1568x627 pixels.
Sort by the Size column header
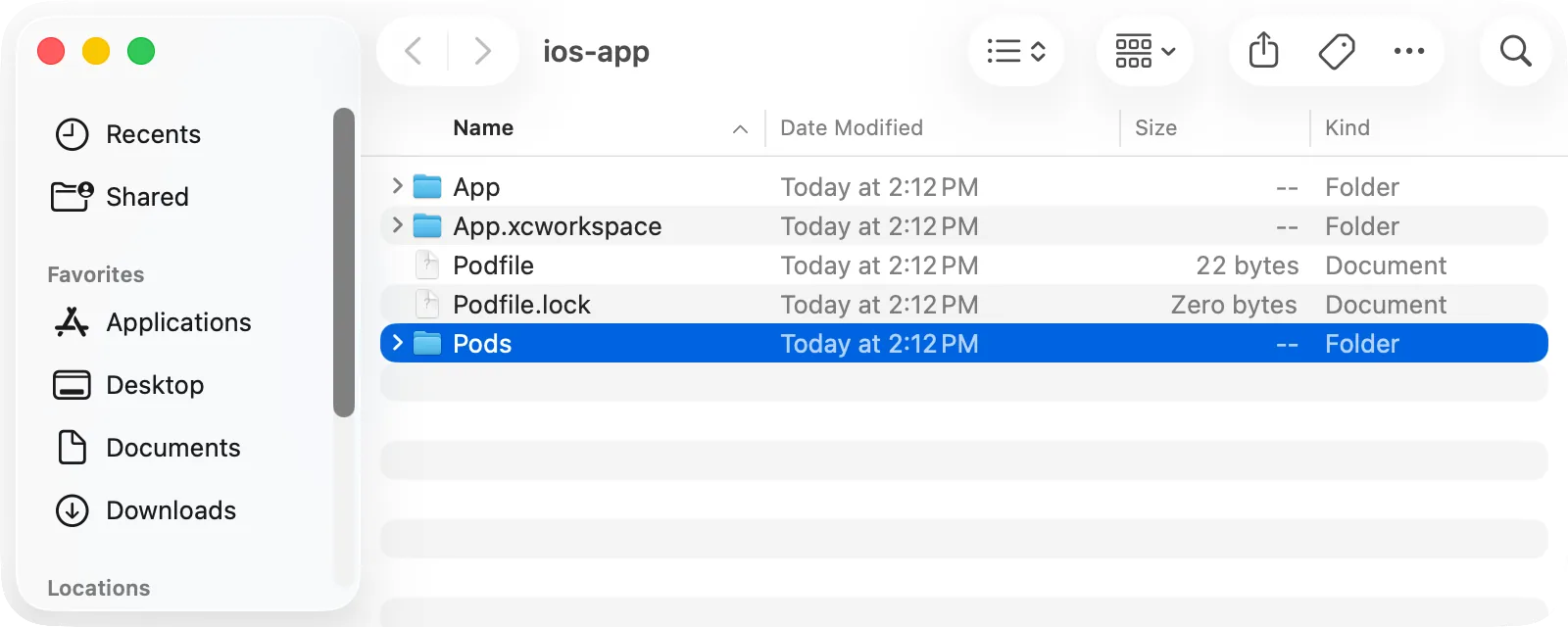coord(1155,128)
